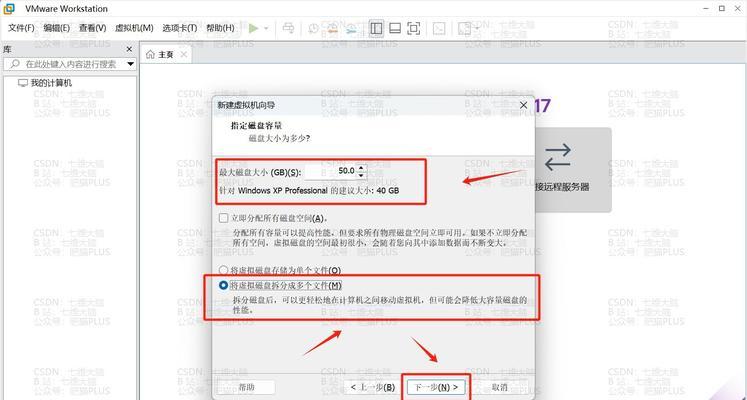This screenshot has height=400, width=747.
Task: Click the stretch guest display icon
Action: [464, 29]
